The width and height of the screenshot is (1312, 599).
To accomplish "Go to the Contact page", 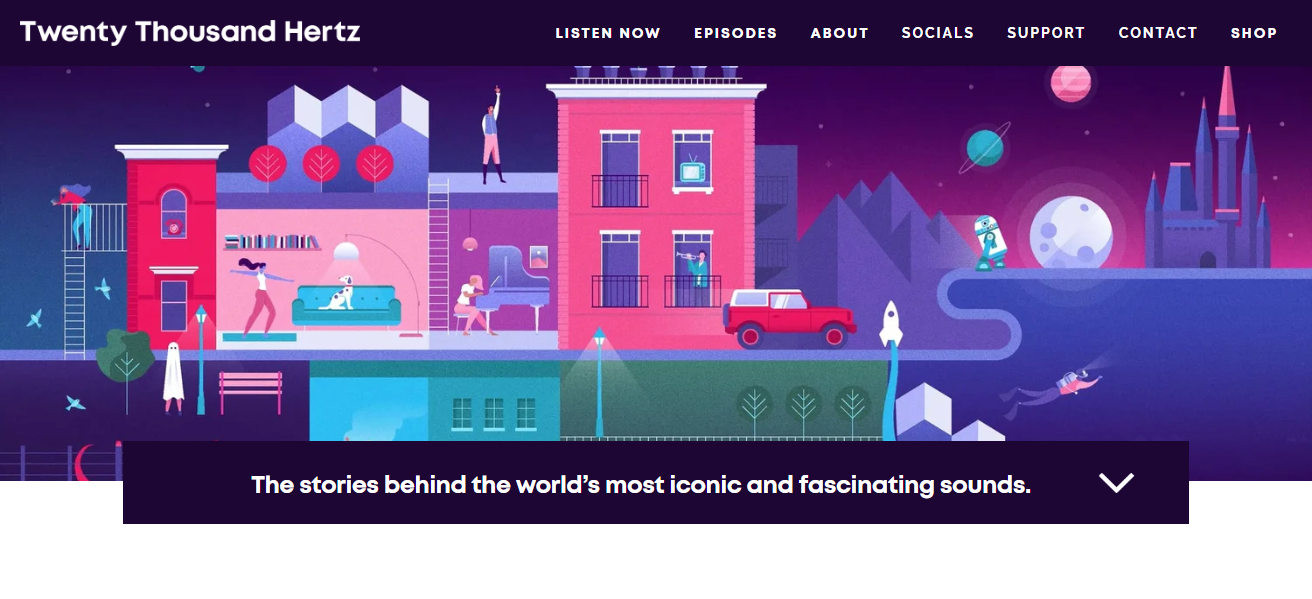I will click(x=1158, y=33).
